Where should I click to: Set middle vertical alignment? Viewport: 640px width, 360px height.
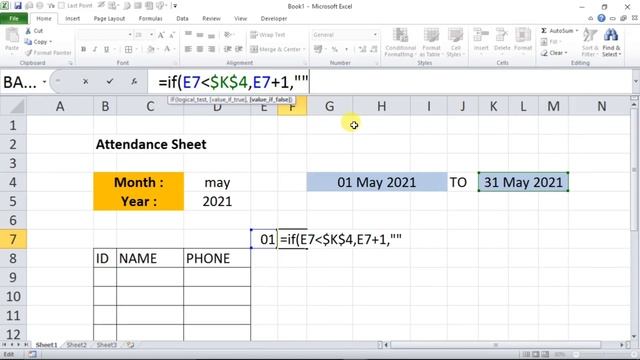(200, 34)
